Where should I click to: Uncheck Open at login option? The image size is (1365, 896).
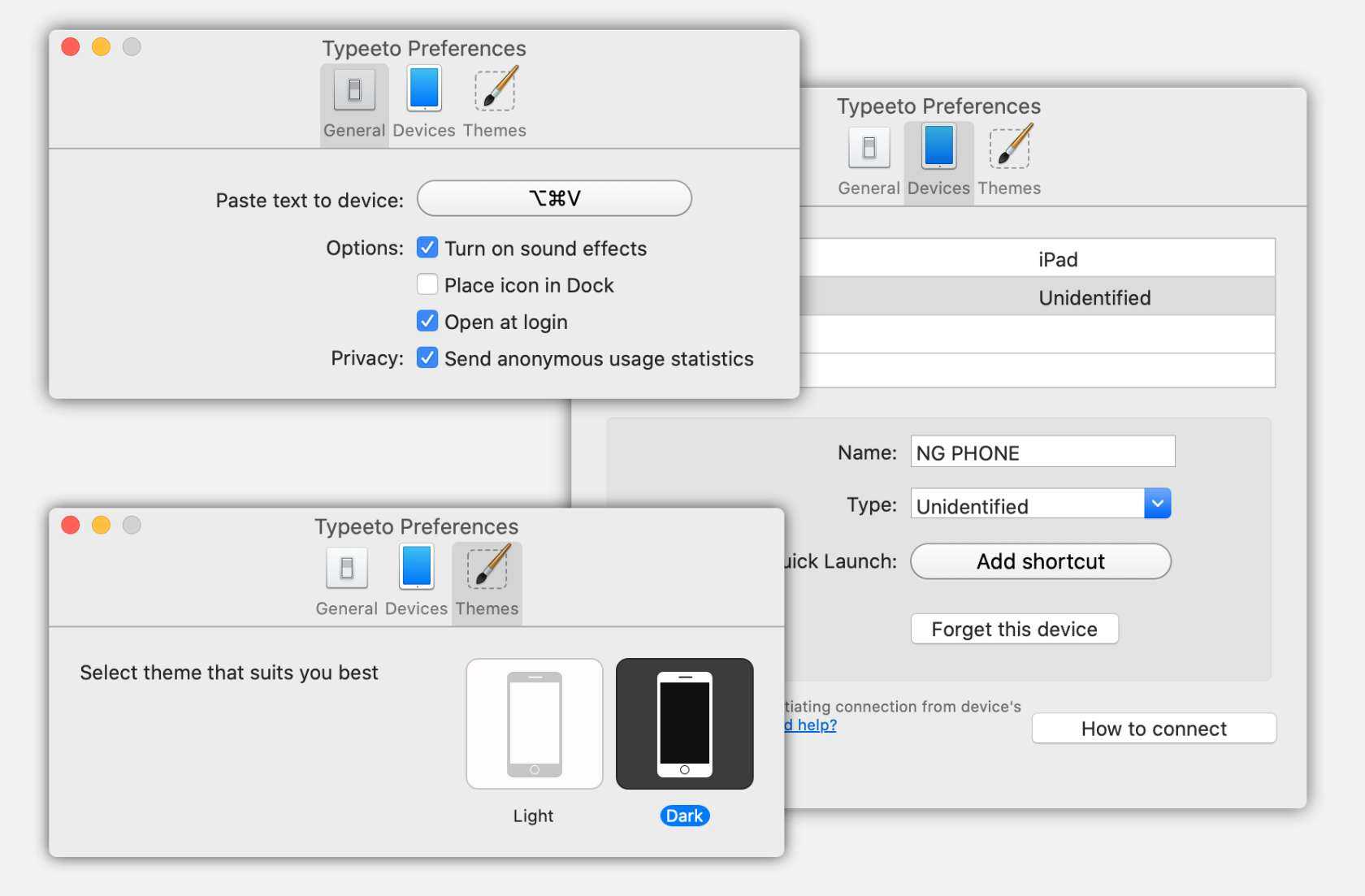[x=427, y=322]
